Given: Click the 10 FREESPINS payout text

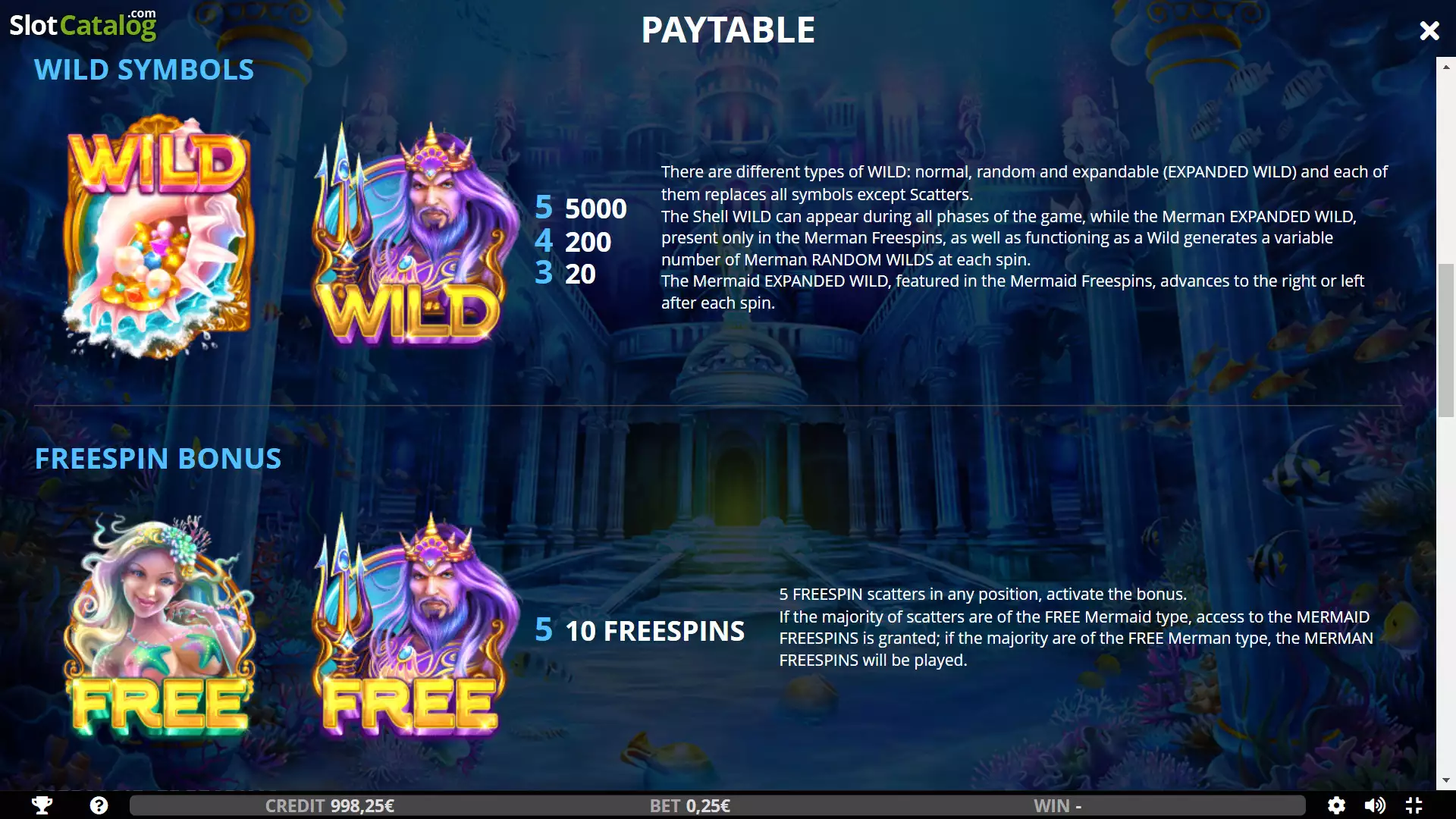Looking at the screenshot, I should 654,631.
